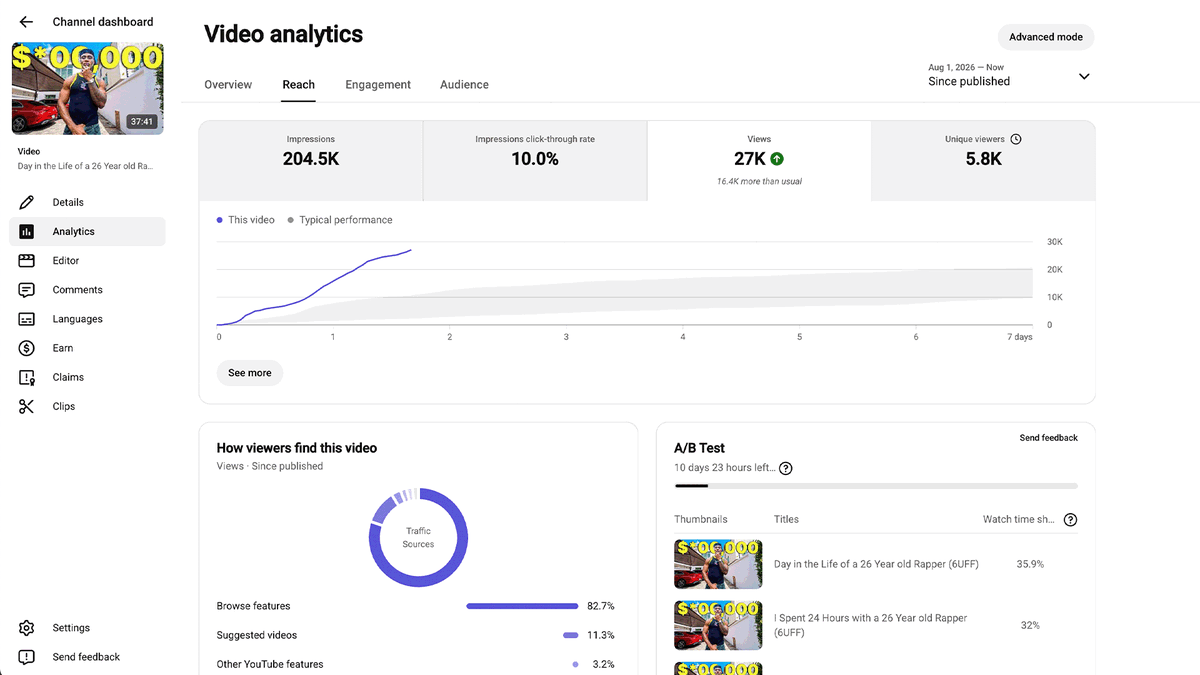This screenshot has height=675, width=1200.
Task: Click the clock icon beside Unique viewers
Action: pos(1016,139)
